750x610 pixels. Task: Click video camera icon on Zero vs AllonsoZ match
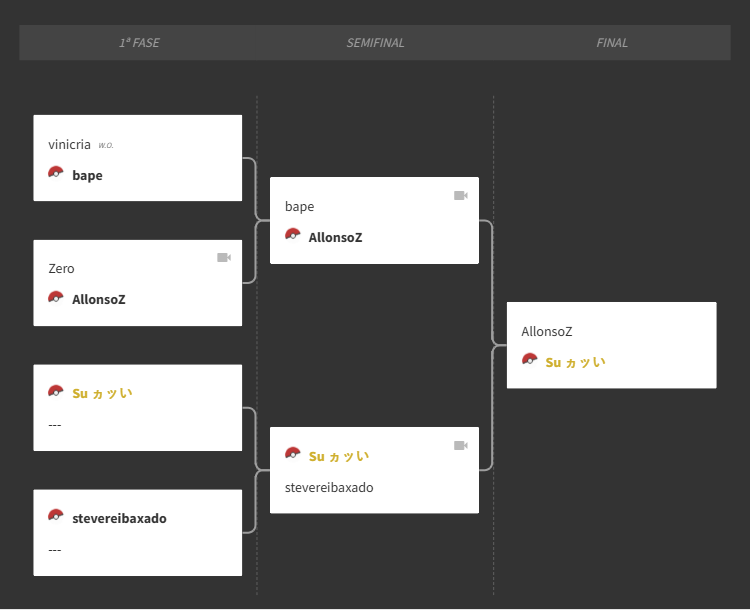[224, 258]
